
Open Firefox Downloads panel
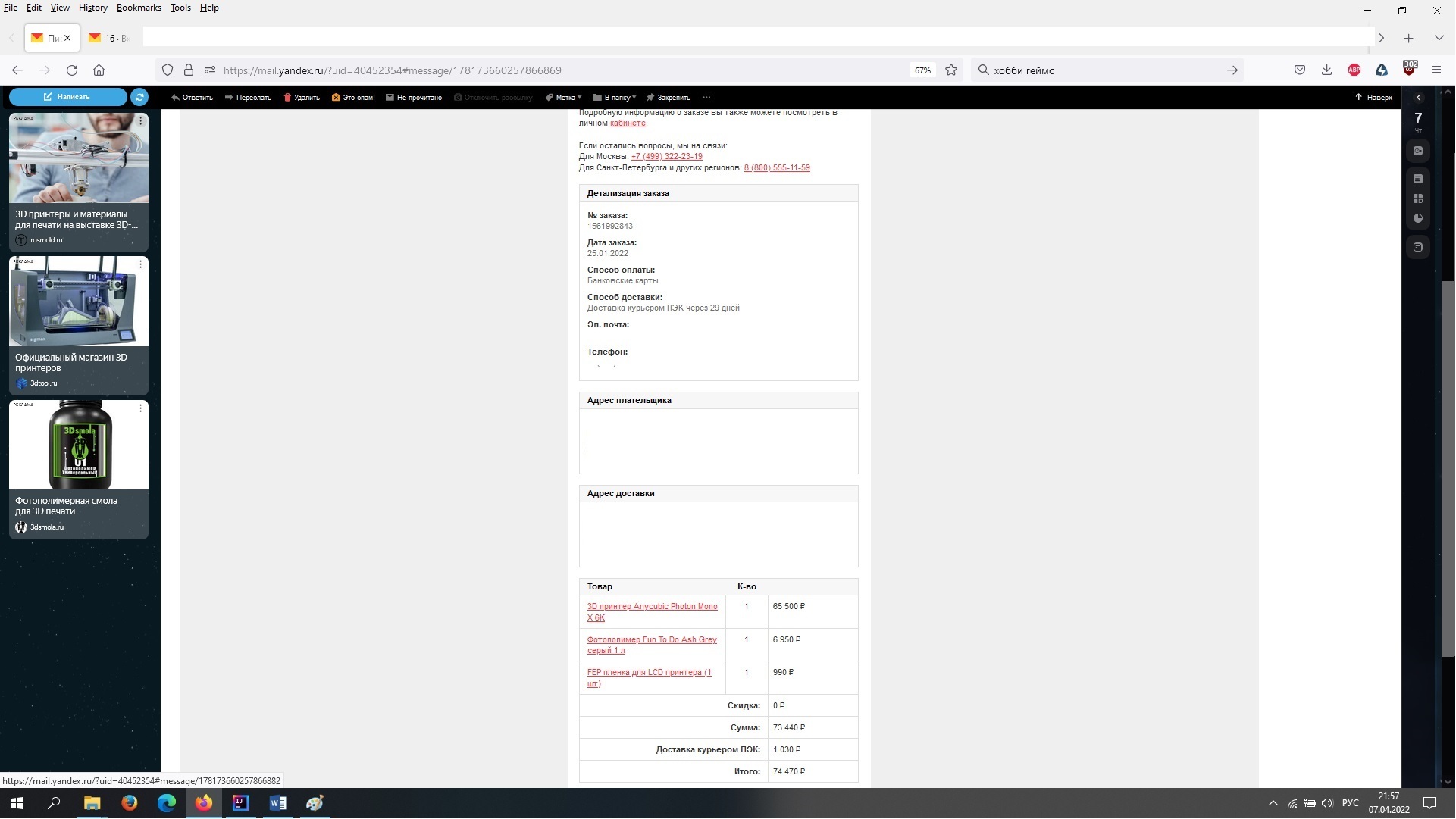tap(1326, 70)
